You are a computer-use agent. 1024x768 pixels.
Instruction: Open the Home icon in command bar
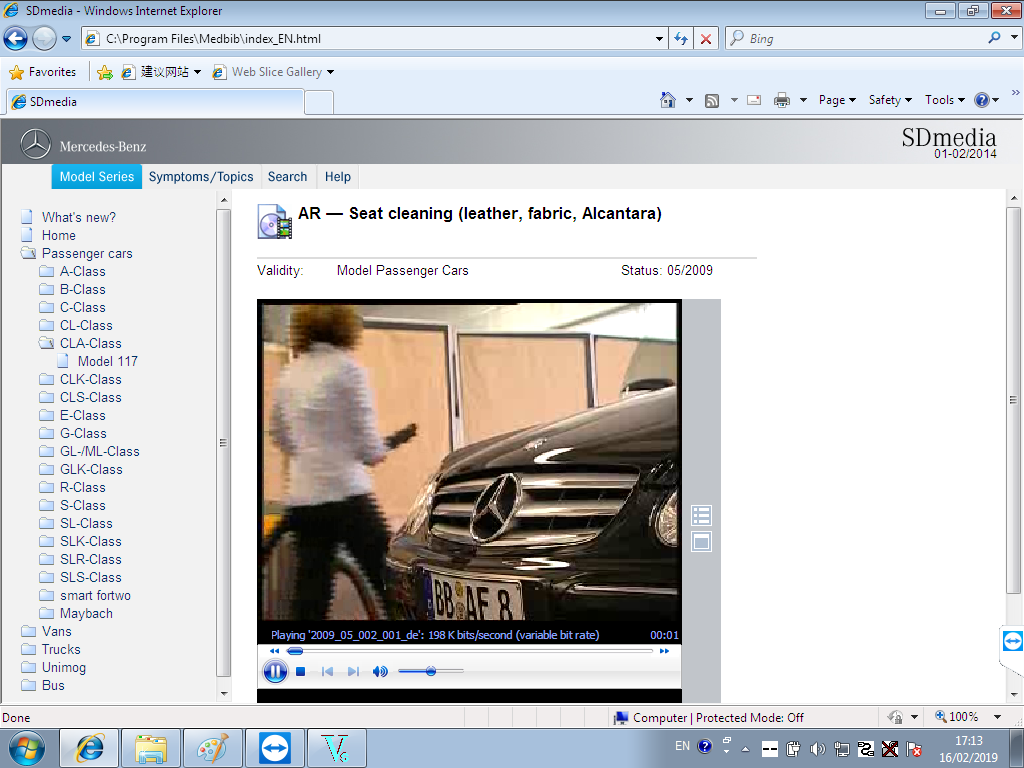(668, 100)
